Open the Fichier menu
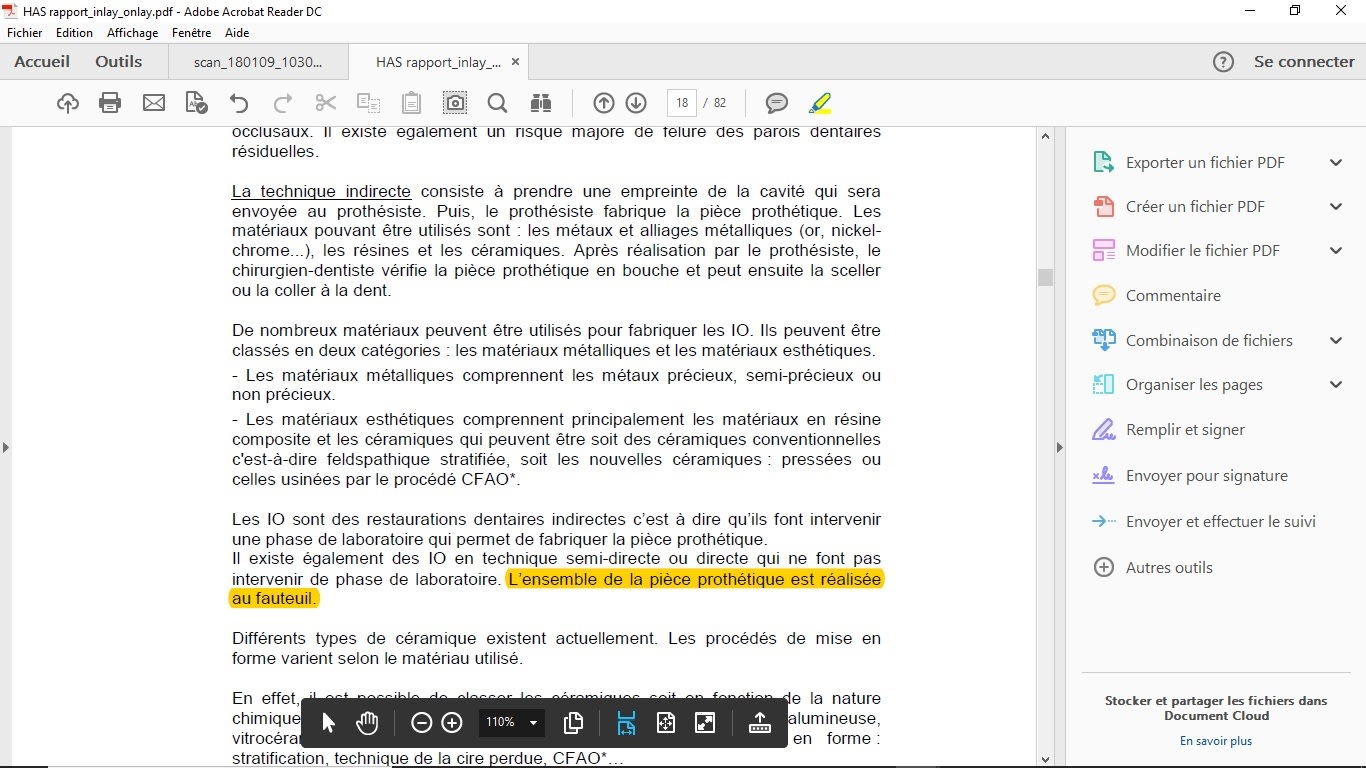Screen dimensions: 1366x768 (x=25, y=33)
